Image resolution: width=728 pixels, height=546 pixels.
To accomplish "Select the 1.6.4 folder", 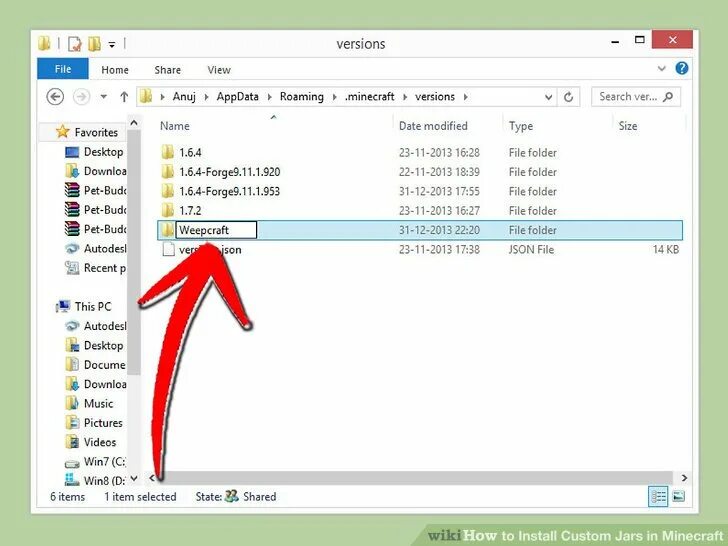I will pos(190,152).
